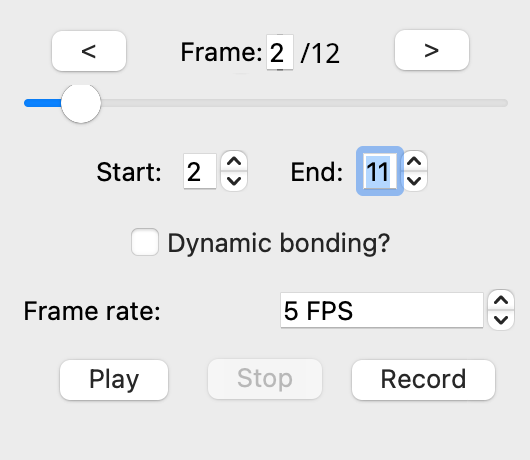Click the blue filled portion of the slider

point(43,103)
